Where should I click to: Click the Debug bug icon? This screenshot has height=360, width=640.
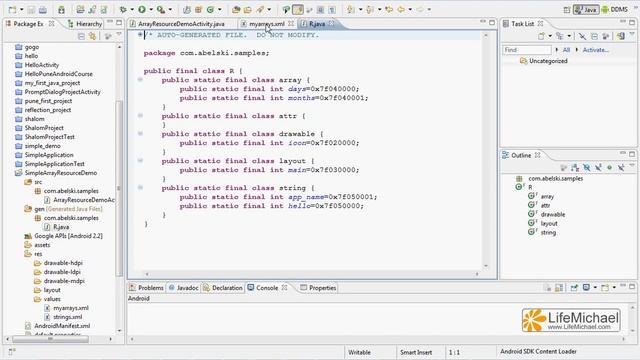[x=123, y=9]
